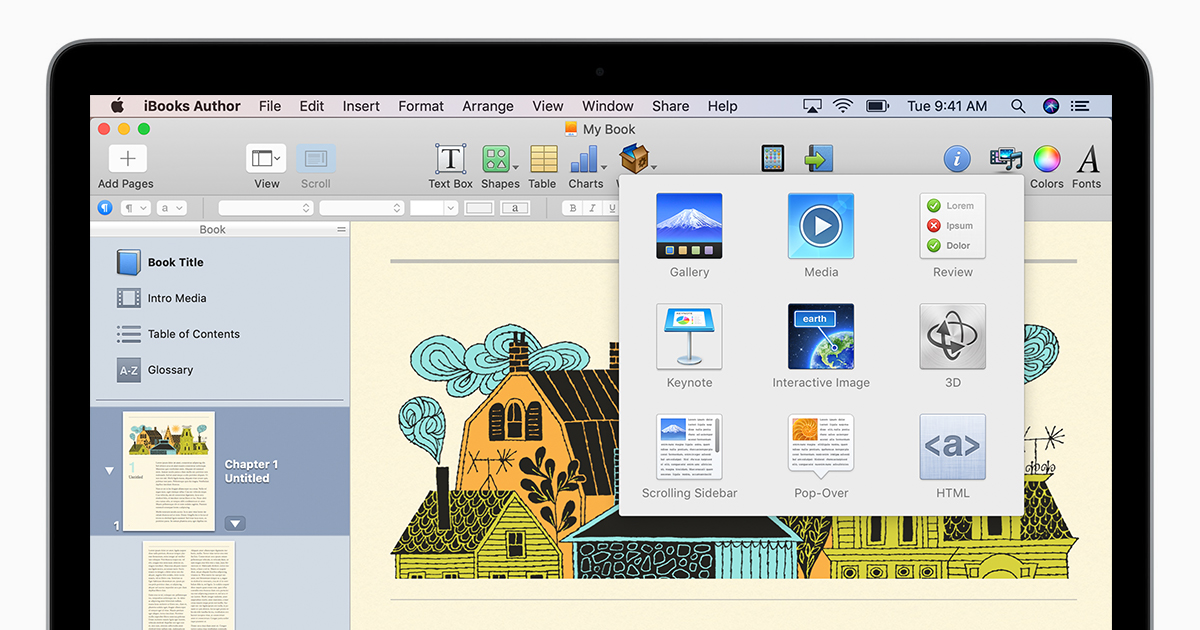The image size is (1200, 630).
Task: Open the Arrange menu
Action: (x=488, y=106)
